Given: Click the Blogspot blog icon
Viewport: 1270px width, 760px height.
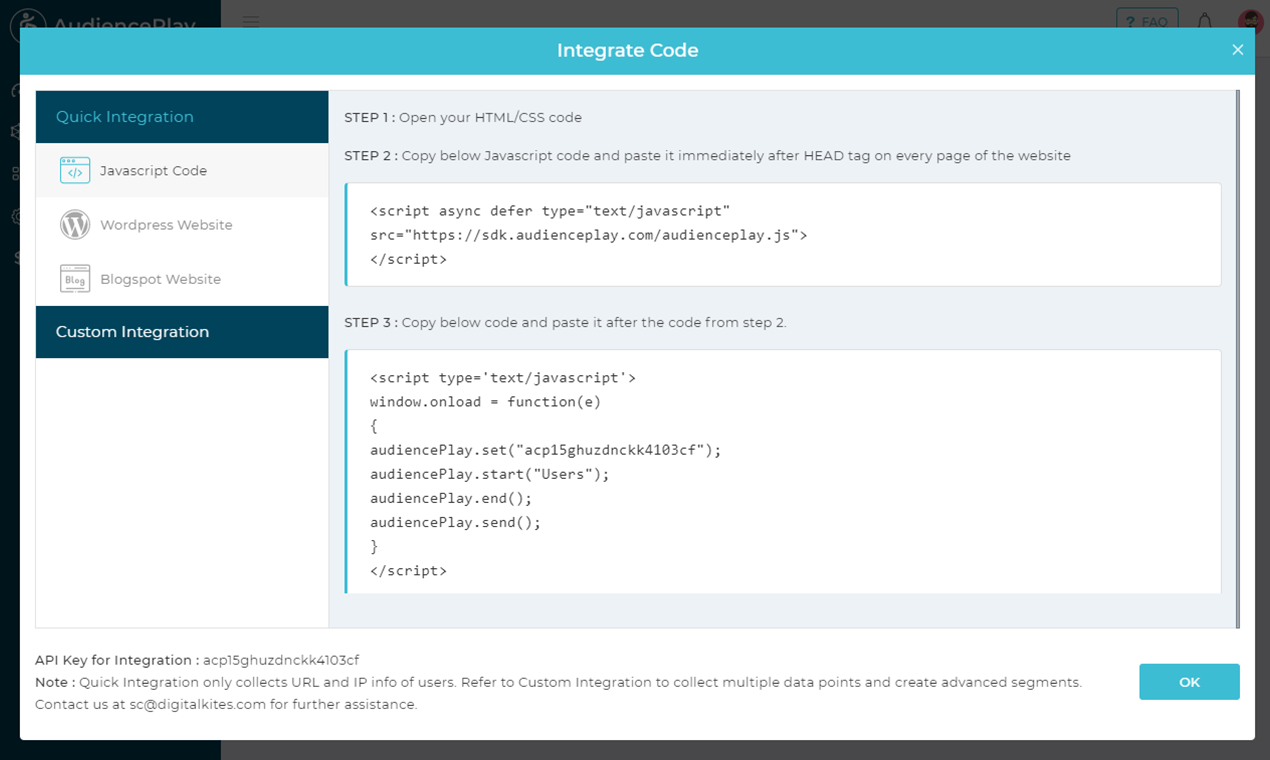Looking at the screenshot, I should [x=75, y=279].
